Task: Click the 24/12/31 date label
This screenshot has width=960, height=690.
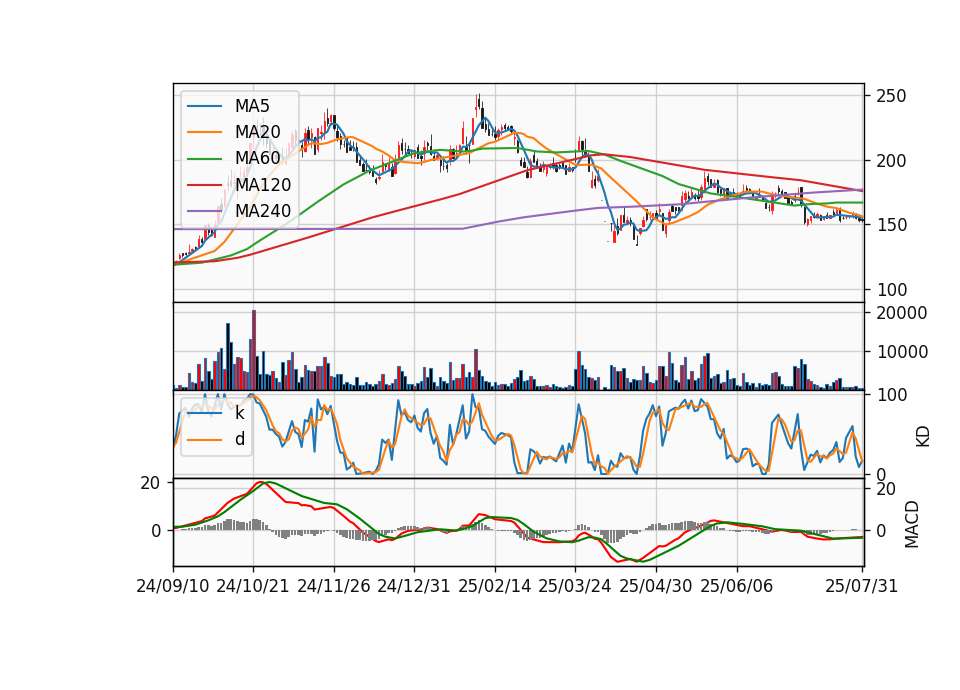Action: click(x=414, y=586)
